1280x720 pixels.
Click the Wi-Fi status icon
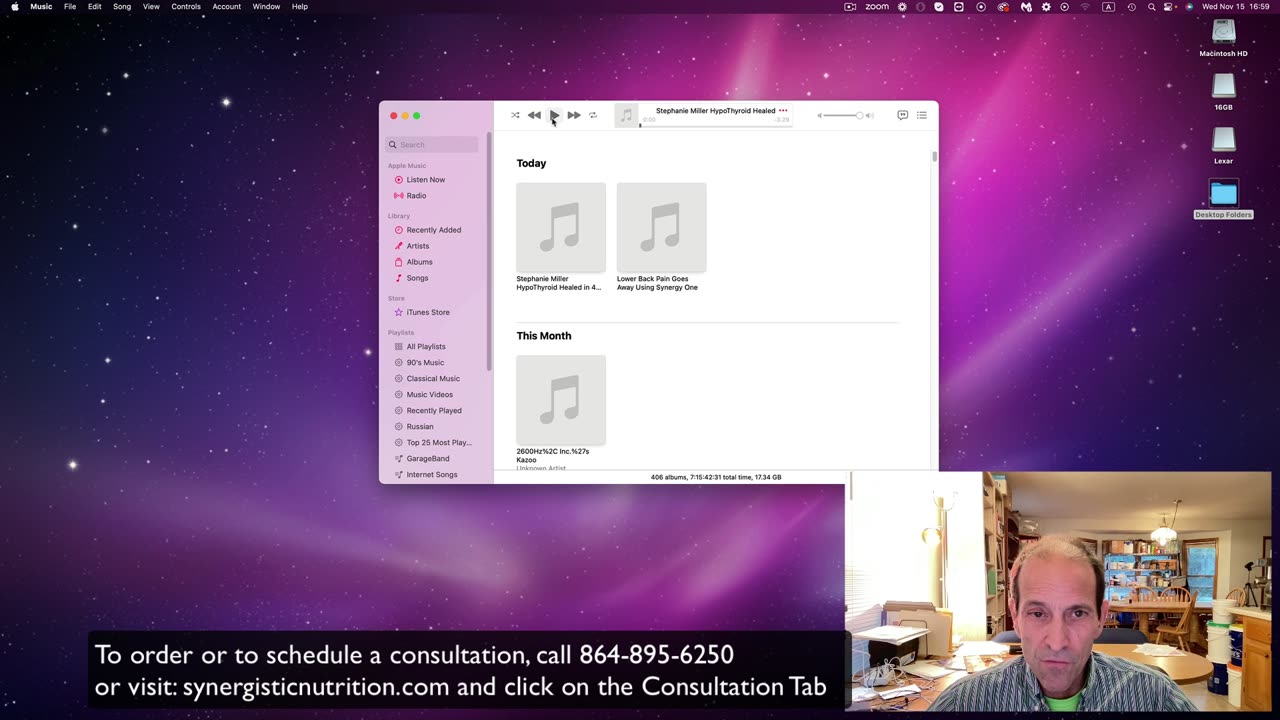point(1085,7)
